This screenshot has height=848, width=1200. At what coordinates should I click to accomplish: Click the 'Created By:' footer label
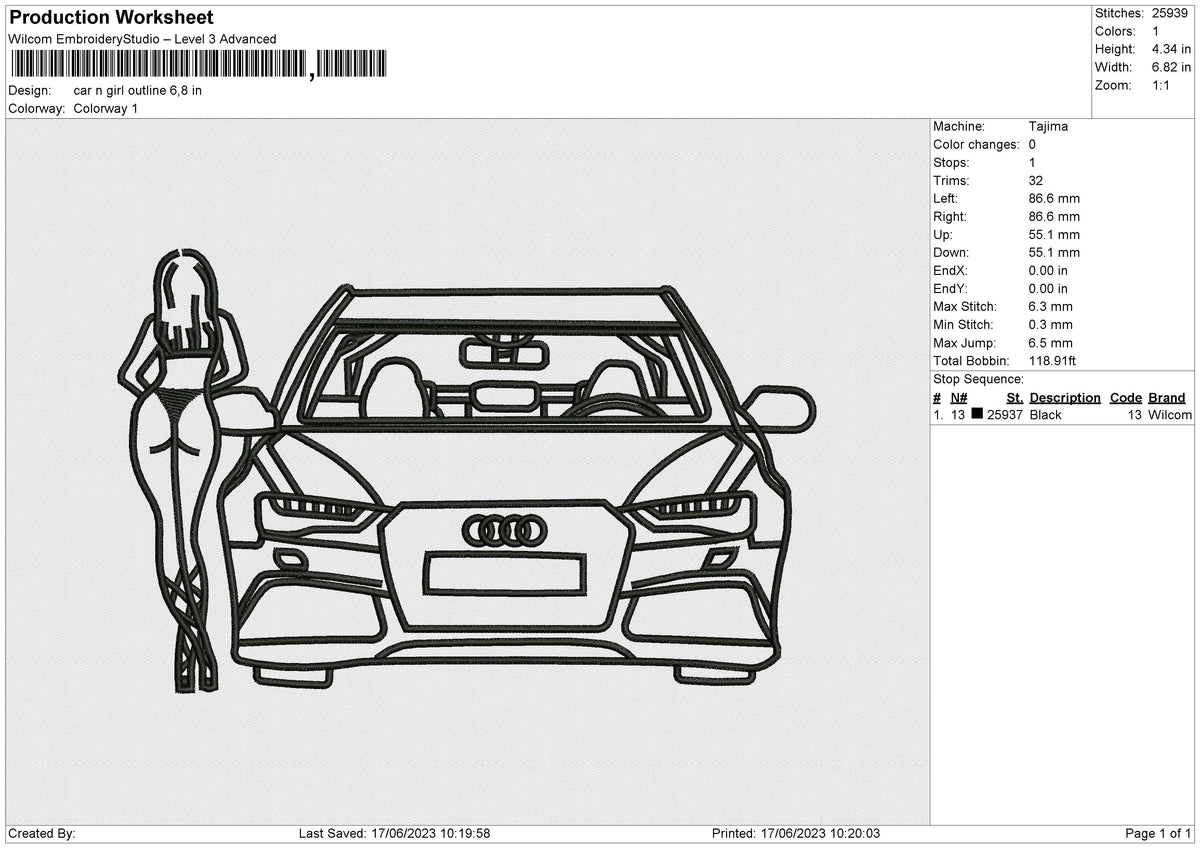click(x=42, y=833)
